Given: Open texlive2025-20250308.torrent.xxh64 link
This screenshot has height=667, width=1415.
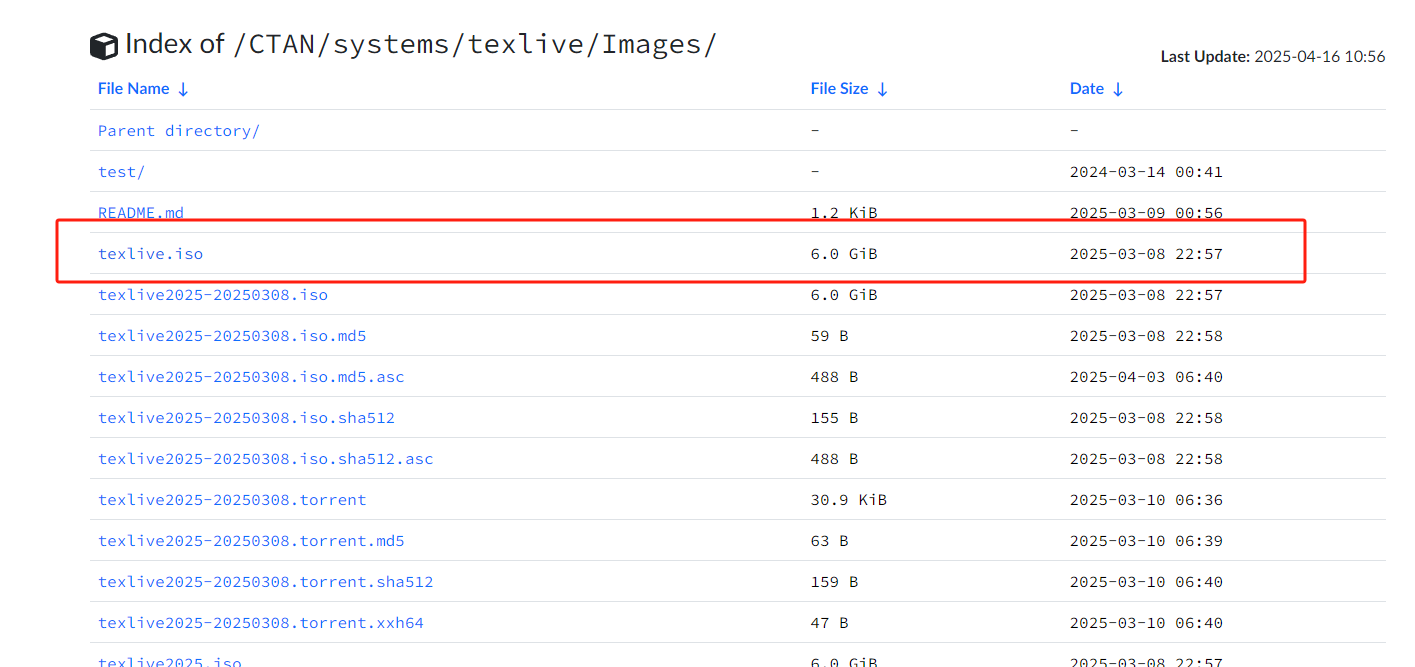Looking at the screenshot, I should (x=261, y=623).
